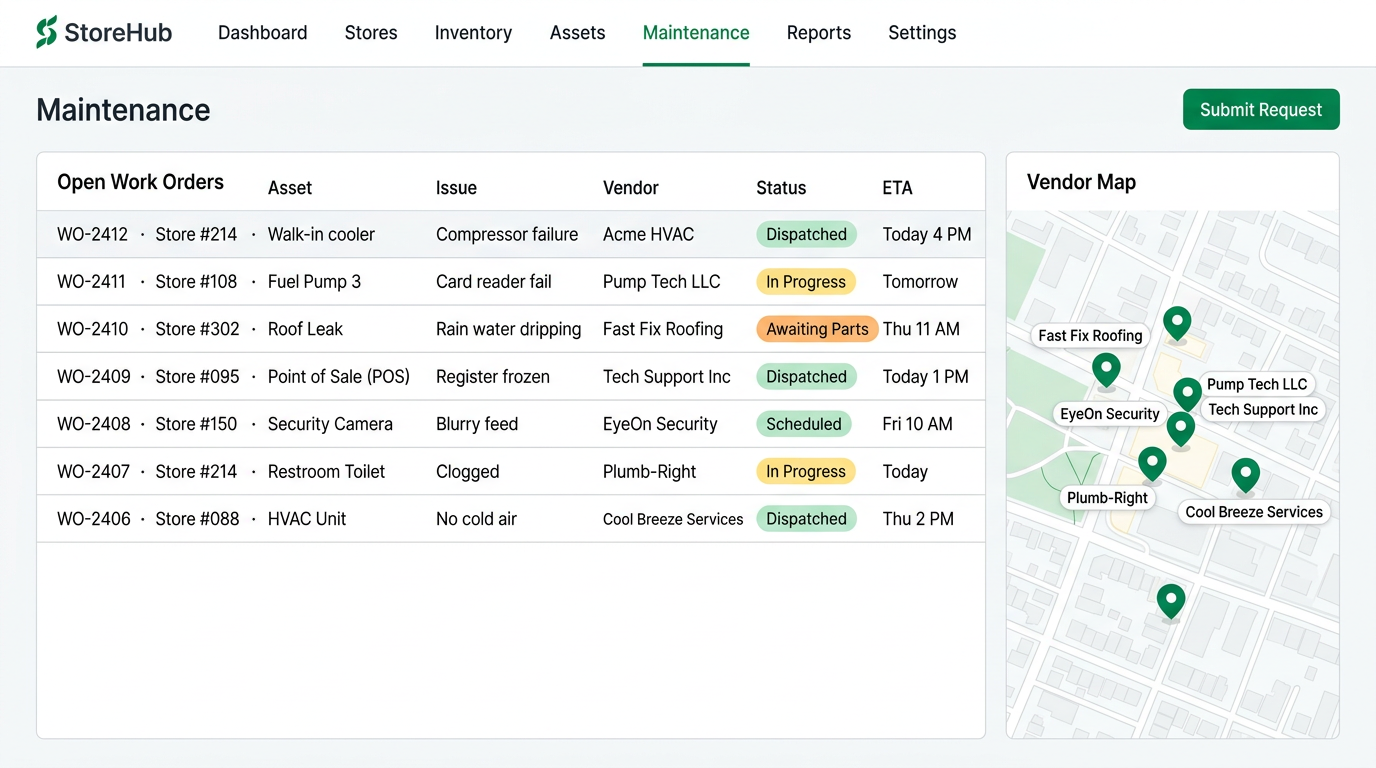The width and height of the screenshot is (1376, 768).
Task: Click the Register frozen issue cell
Action: [493, 377]
